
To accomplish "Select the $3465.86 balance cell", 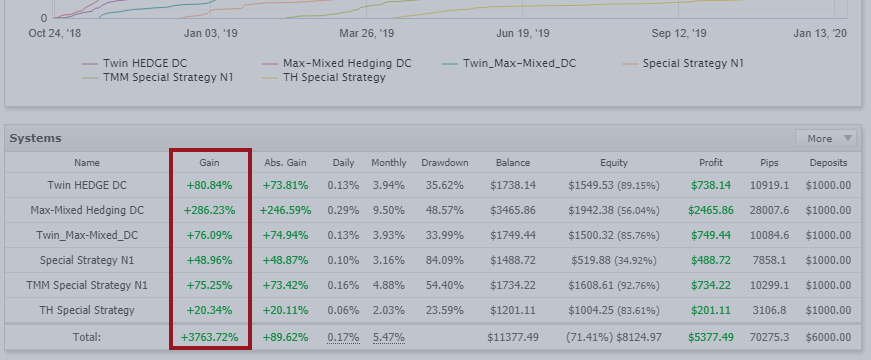I will tap(513, 211).
